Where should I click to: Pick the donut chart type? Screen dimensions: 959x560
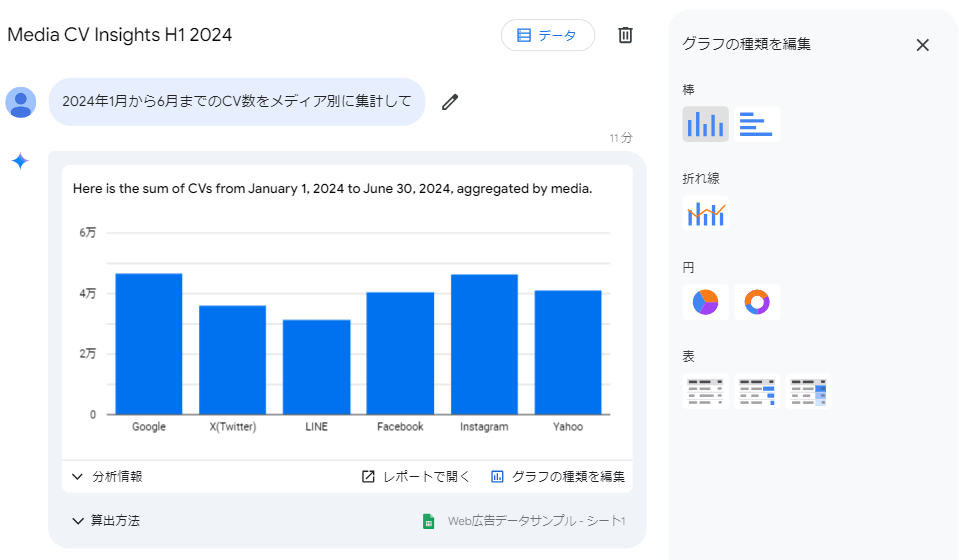(x=756, y=302)
